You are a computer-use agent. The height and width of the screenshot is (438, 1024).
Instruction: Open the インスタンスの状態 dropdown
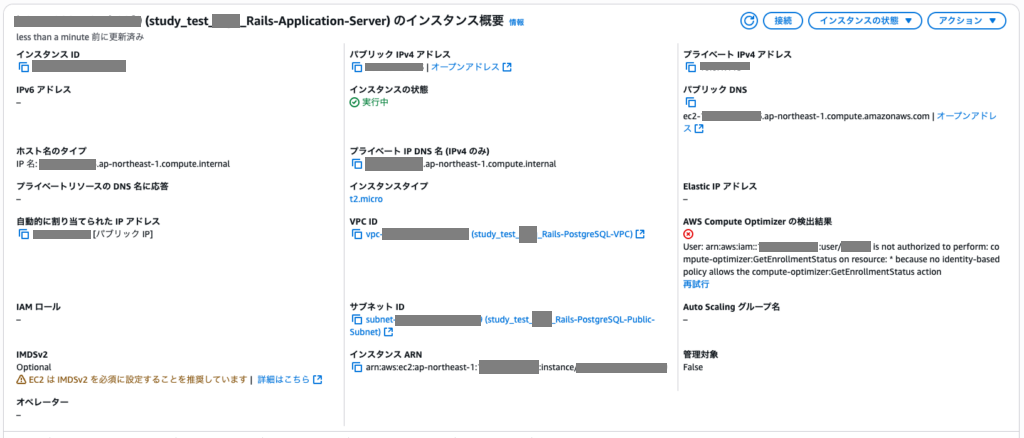[x=865, y=21]
